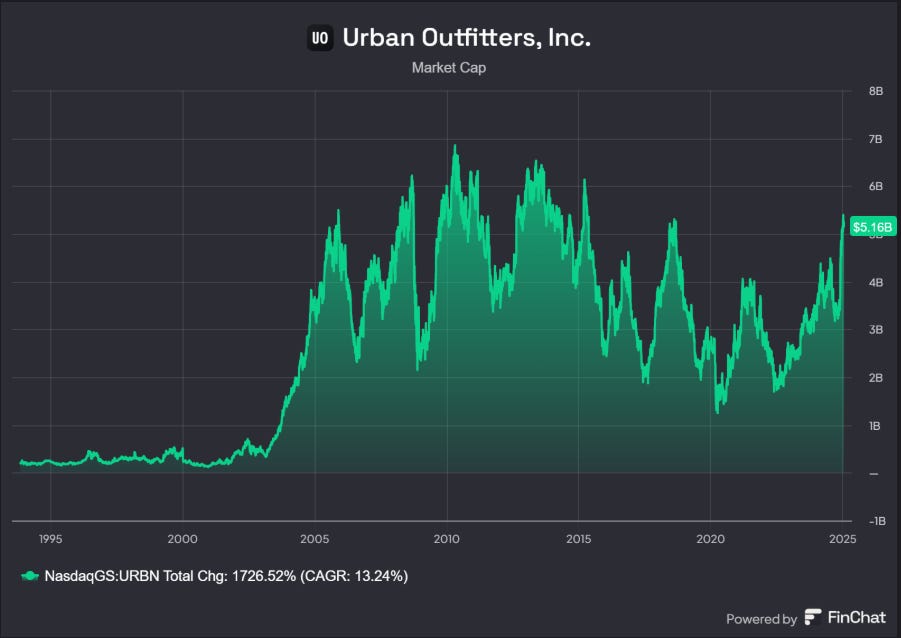Click the FinChat logo icon

(813, 617)
